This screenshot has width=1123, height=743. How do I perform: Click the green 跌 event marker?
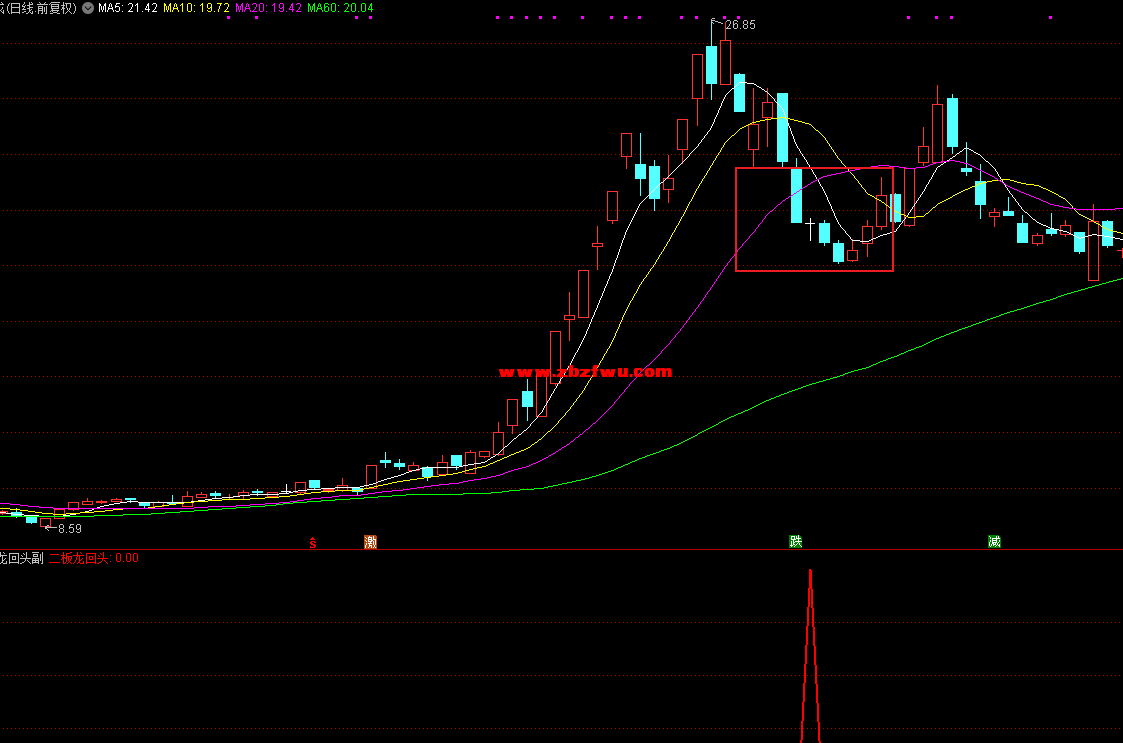click(796, 542)
